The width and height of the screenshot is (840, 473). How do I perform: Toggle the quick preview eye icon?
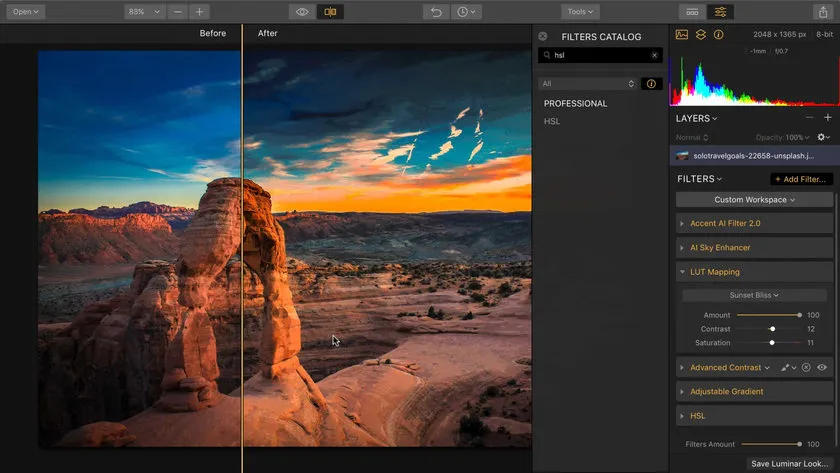point(302,12)
